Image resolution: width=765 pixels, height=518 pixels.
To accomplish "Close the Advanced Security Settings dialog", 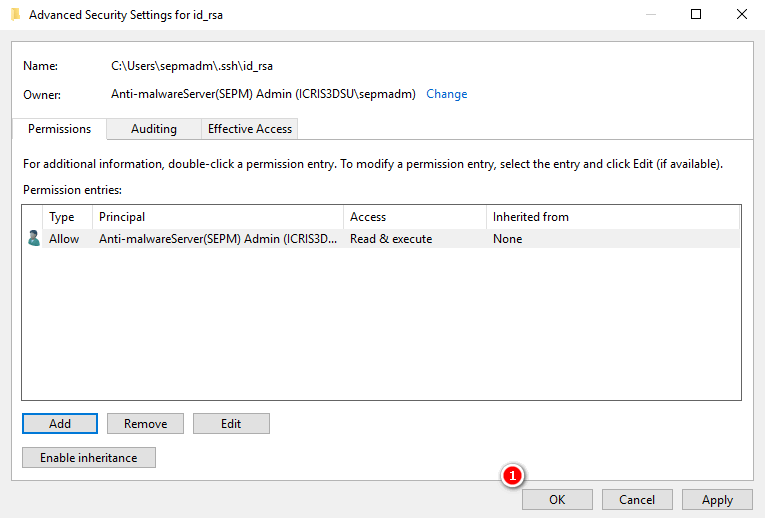I will pyautogui.click(x=741, y=15).
